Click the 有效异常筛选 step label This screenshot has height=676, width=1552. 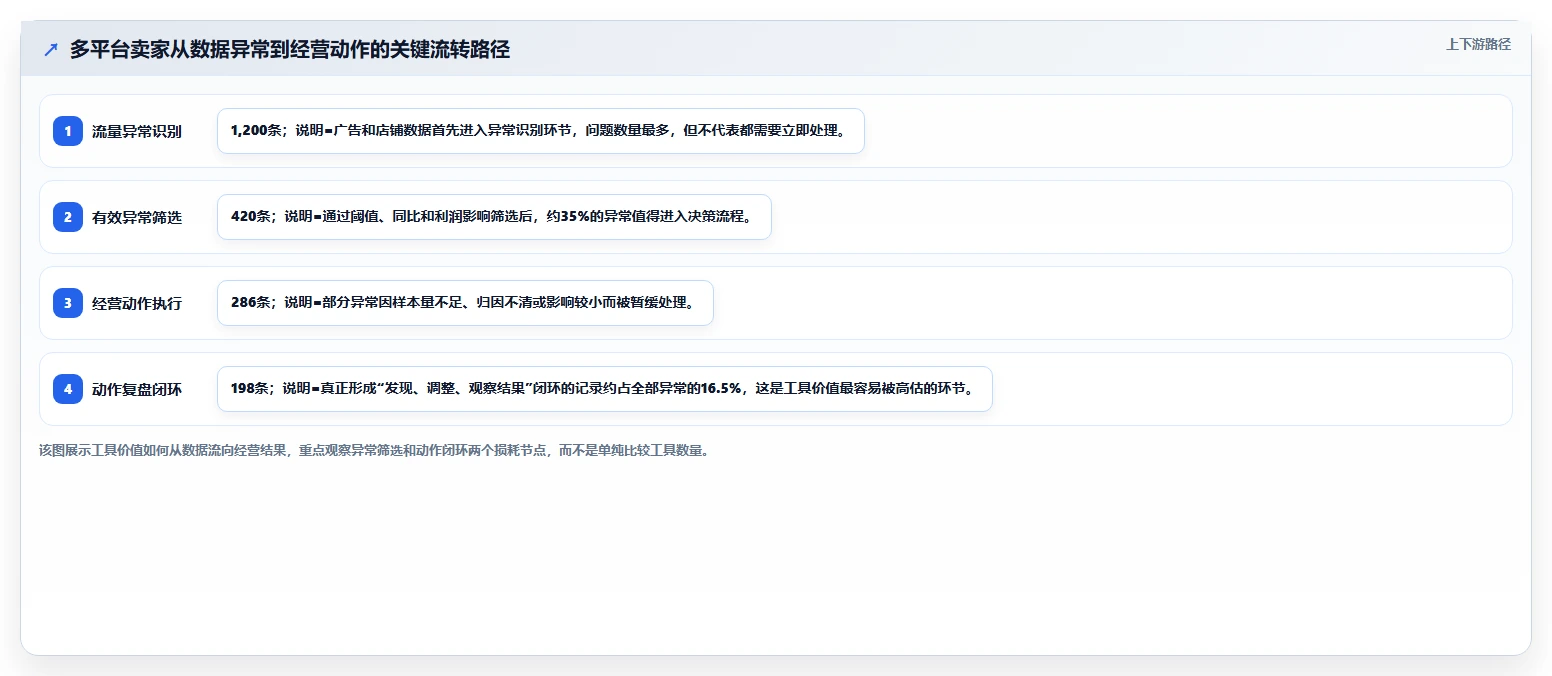(x=137, y=217)
